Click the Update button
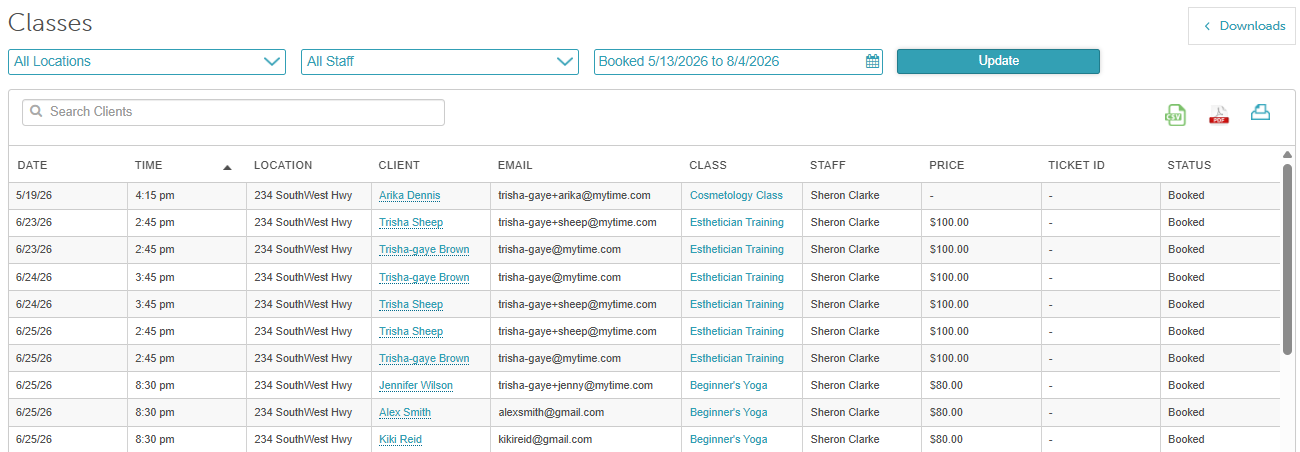Image resolution: width=1300 pixels, height=452 pixels. [x=998, y=61]
